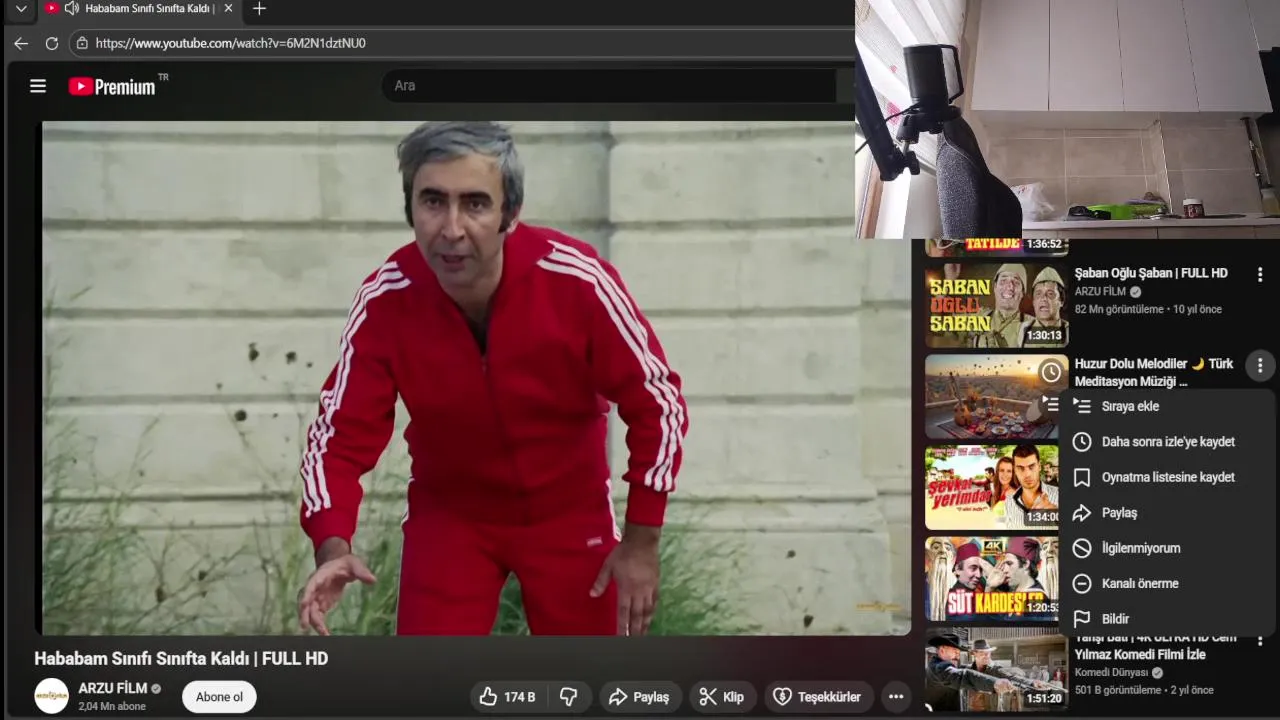Viewport: 1280px width, 720px height.
Task: Mute the tab via speaker icon
Action: pyautogui.click(x=71, y=9)
